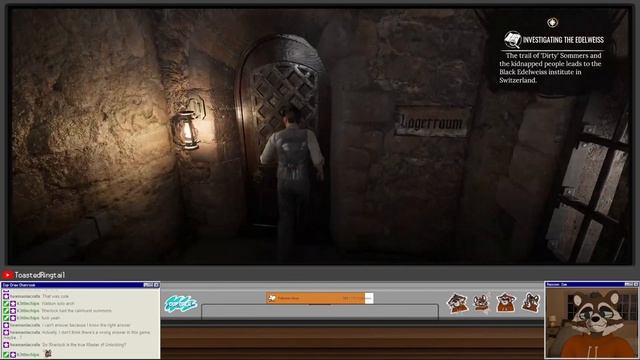Click the webcam window title bar
This screenshot has height=360, width=640.
tap(592, 284)
